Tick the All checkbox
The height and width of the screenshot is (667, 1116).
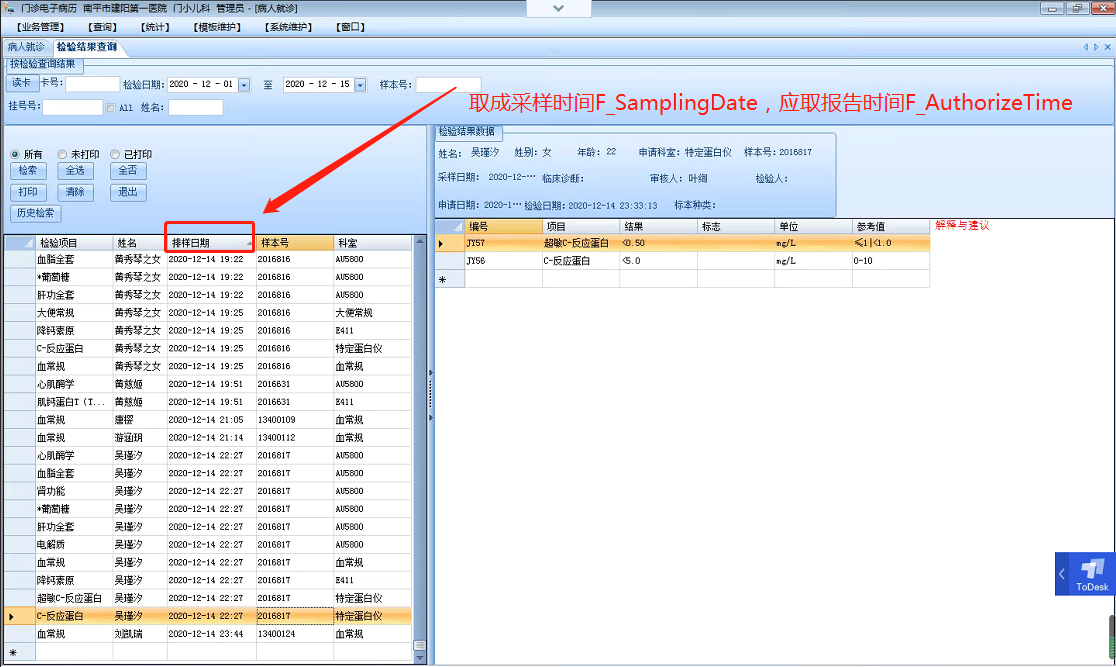pos(110,108)
